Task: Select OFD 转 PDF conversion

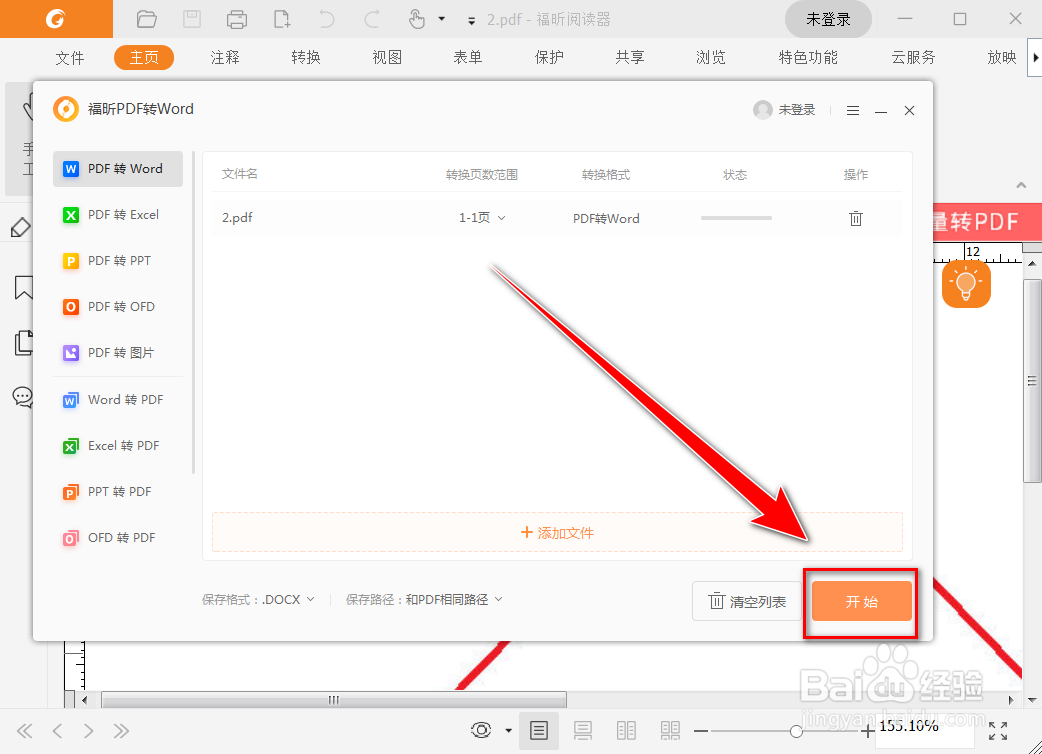Action: [x=118, y=537]
